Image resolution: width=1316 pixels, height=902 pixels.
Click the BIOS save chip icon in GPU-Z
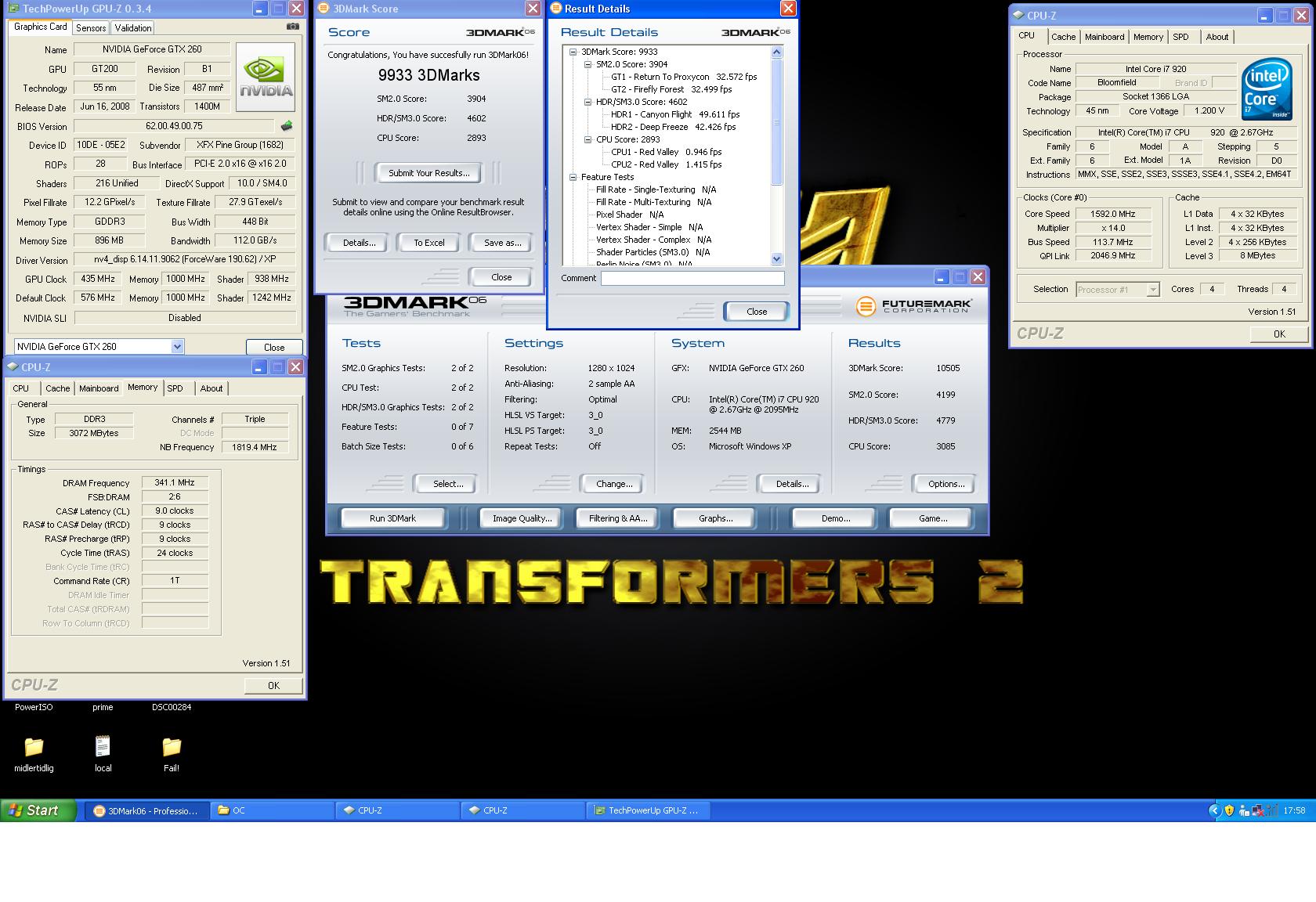click(287, 125)
